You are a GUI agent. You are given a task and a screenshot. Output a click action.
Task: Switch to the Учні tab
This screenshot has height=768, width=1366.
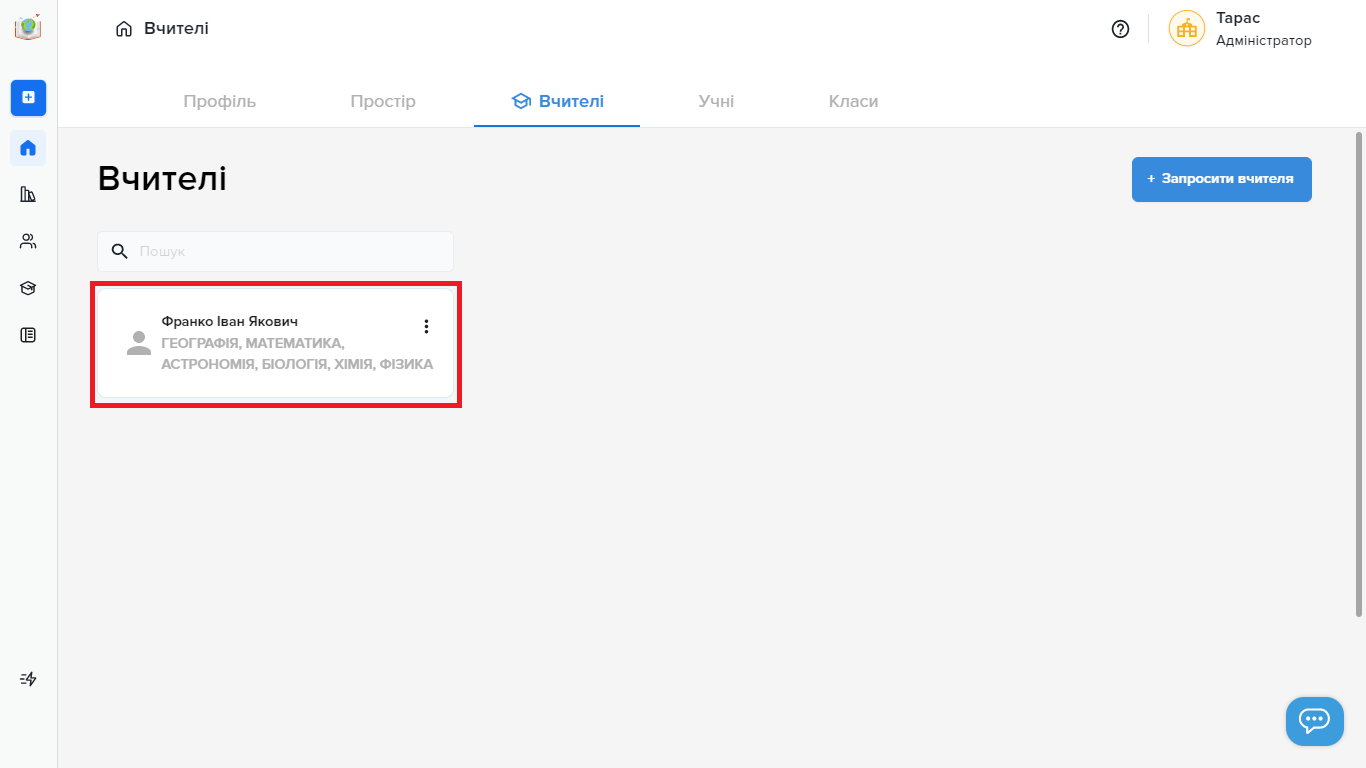(x=716, y=101)
